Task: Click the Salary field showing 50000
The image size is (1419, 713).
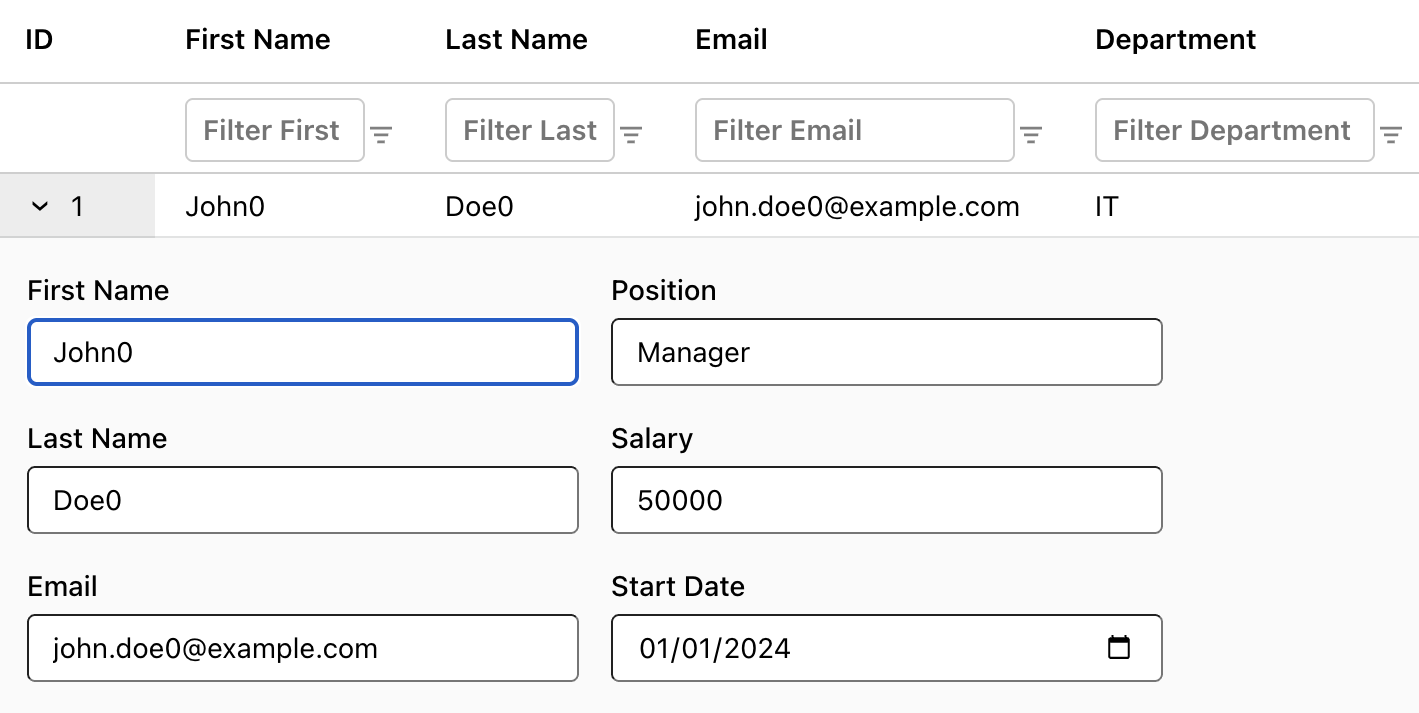Action: [x=886, y=500]
